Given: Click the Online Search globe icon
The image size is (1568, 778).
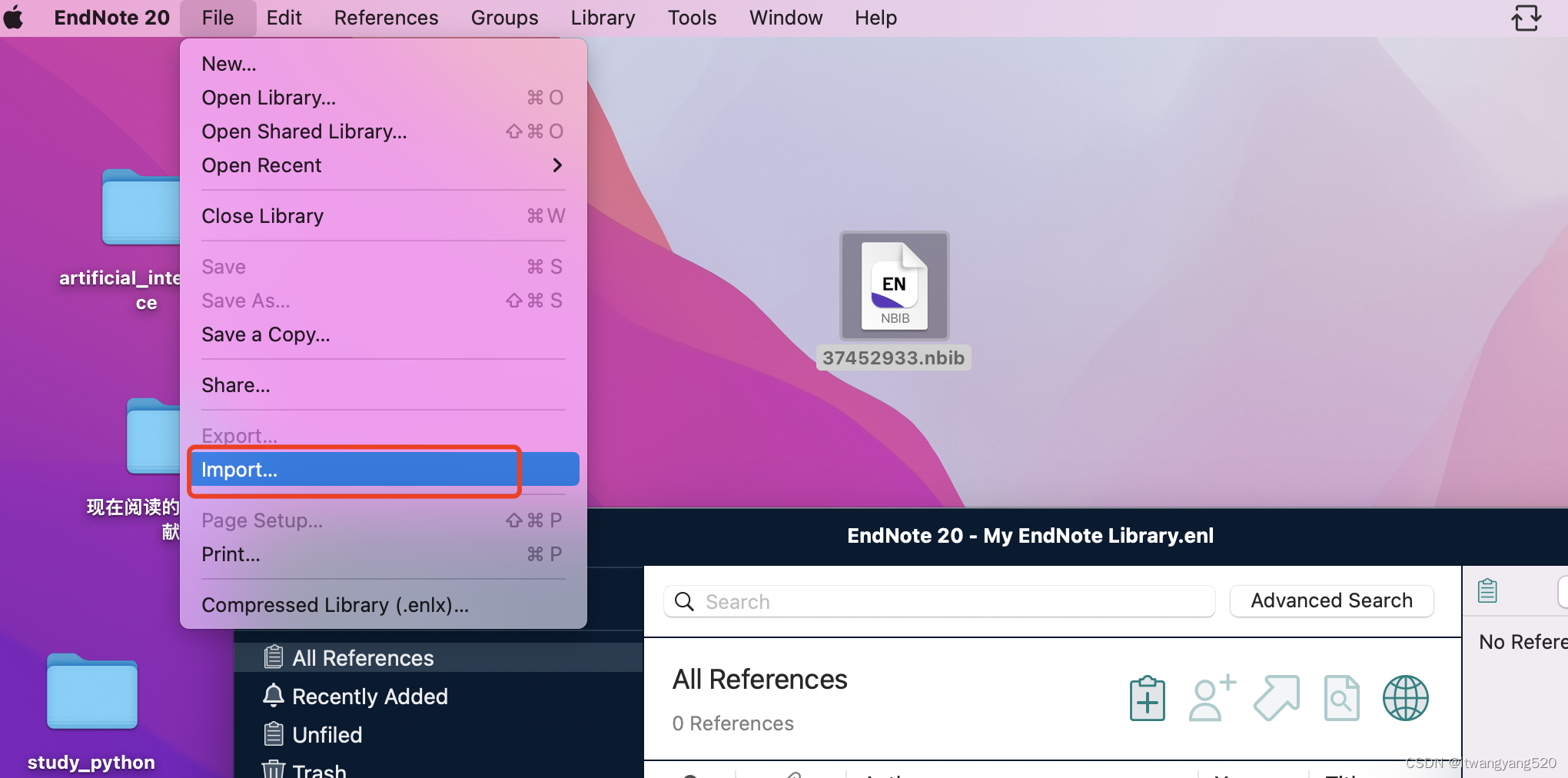Looking at the screenshot, I should coord(1405,698).
